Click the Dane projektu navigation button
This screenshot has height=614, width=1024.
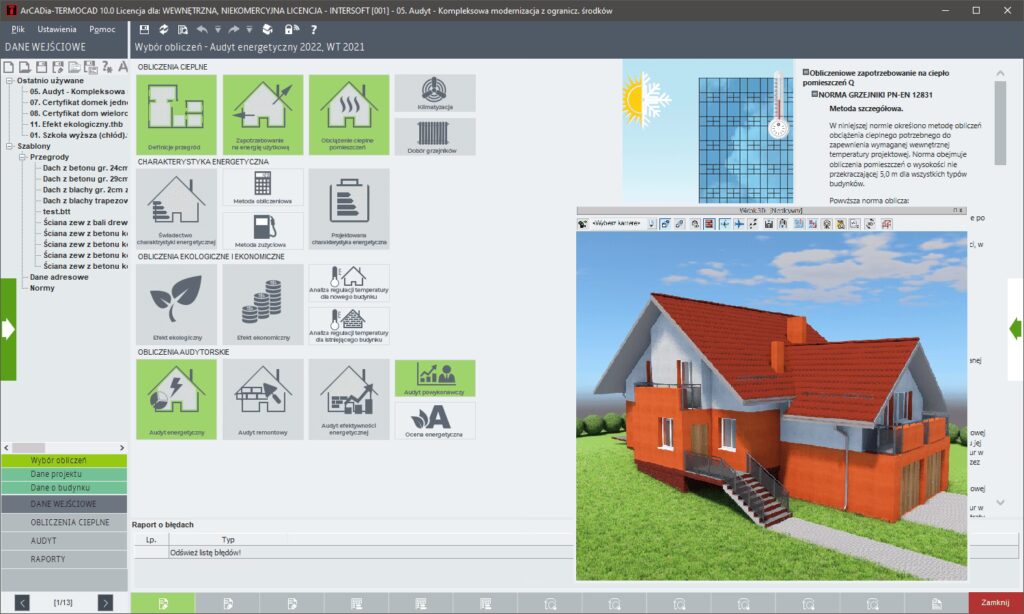coord(64,474)
